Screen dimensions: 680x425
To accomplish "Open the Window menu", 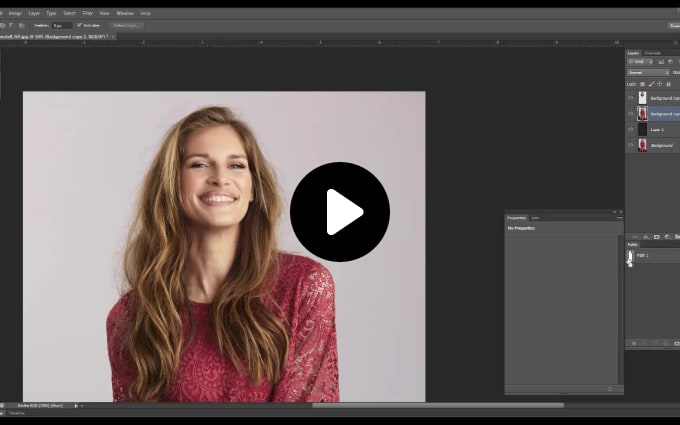I will 125,13.
